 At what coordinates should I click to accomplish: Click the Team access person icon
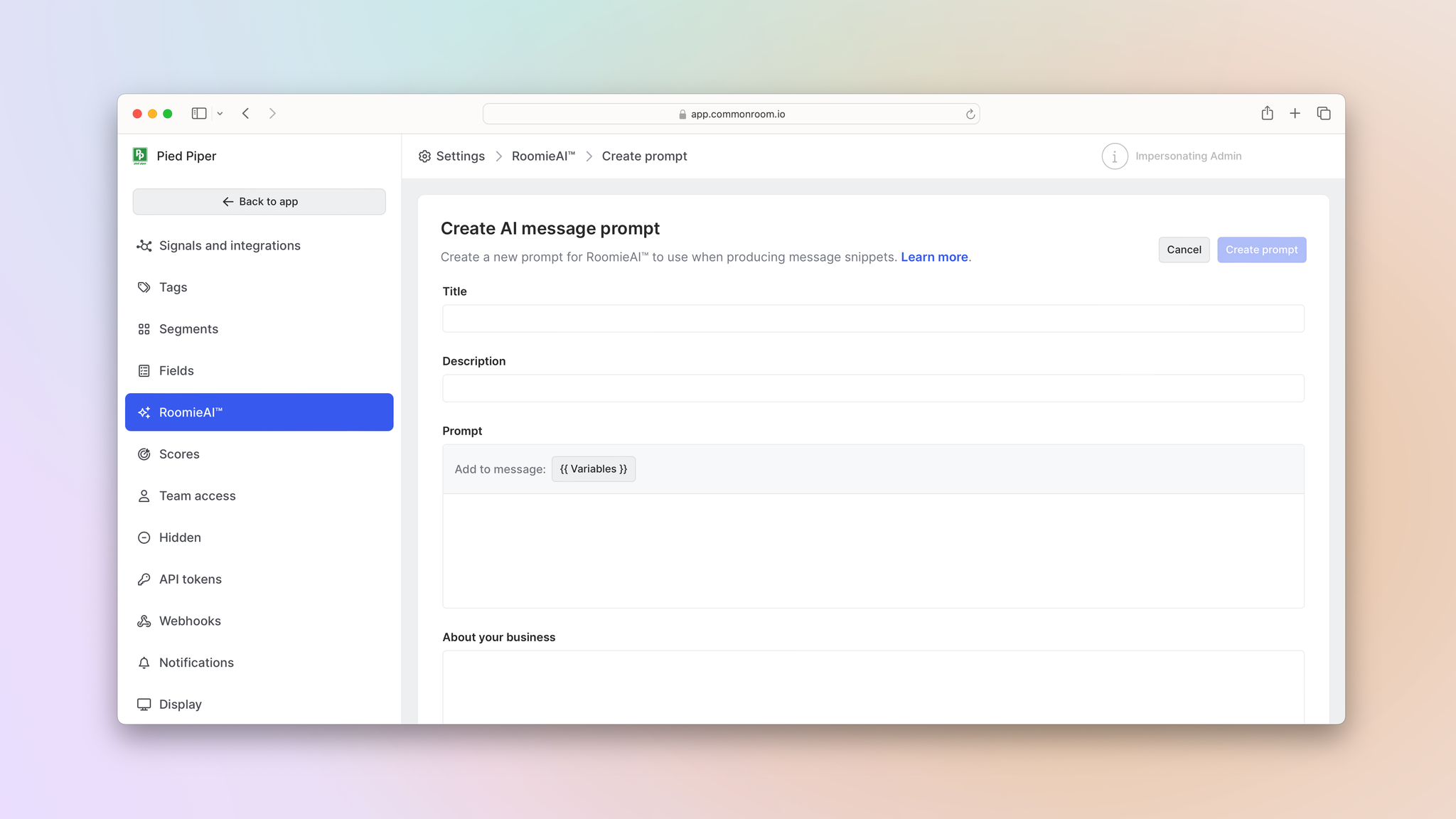[144, 496]
